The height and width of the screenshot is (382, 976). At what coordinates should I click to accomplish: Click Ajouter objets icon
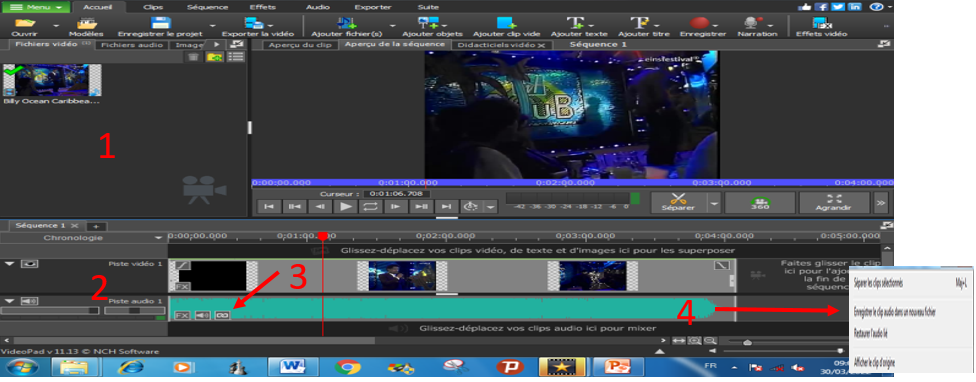tap(428, 23)
